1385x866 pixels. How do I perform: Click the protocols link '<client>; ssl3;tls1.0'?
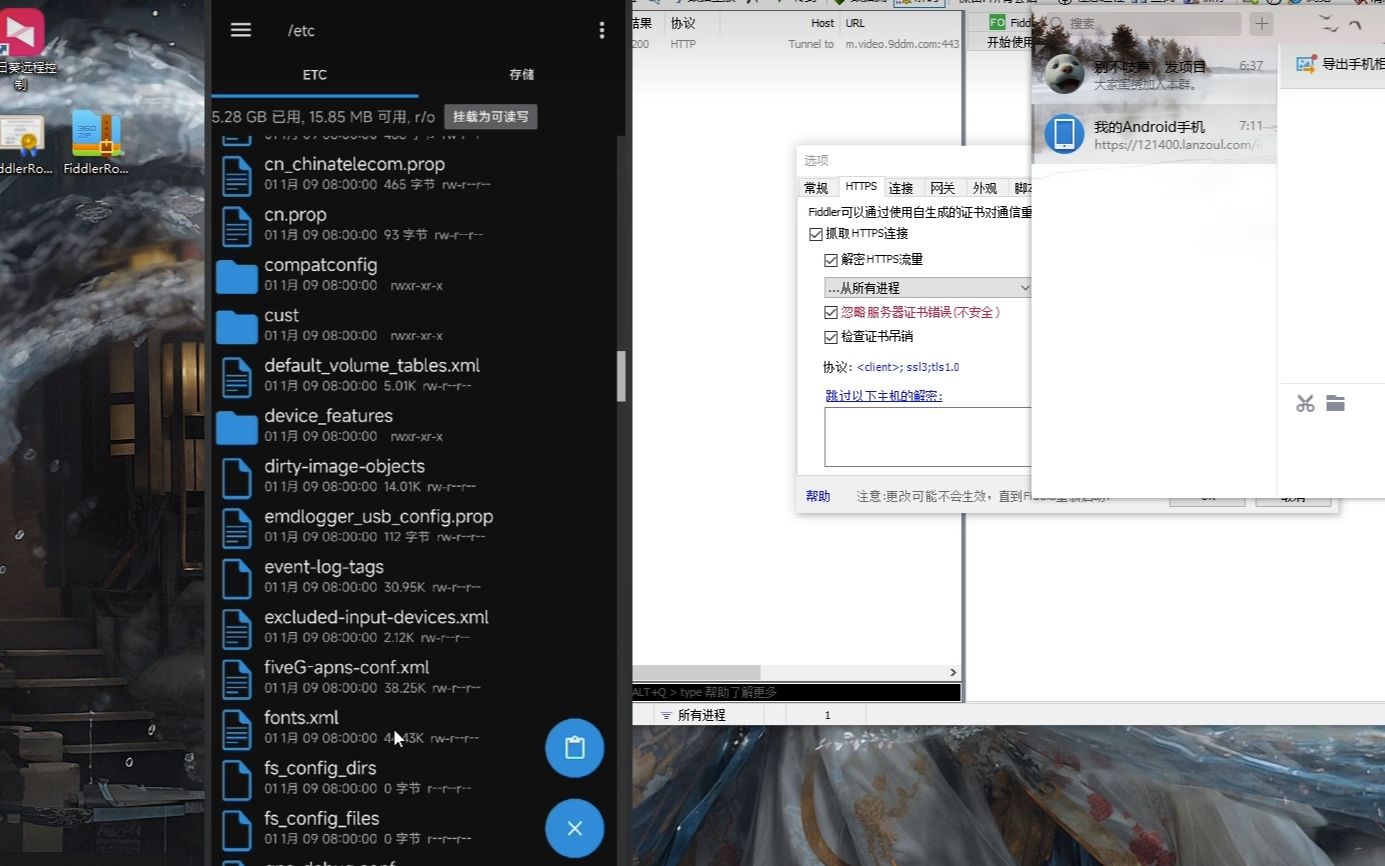(908, 367)
